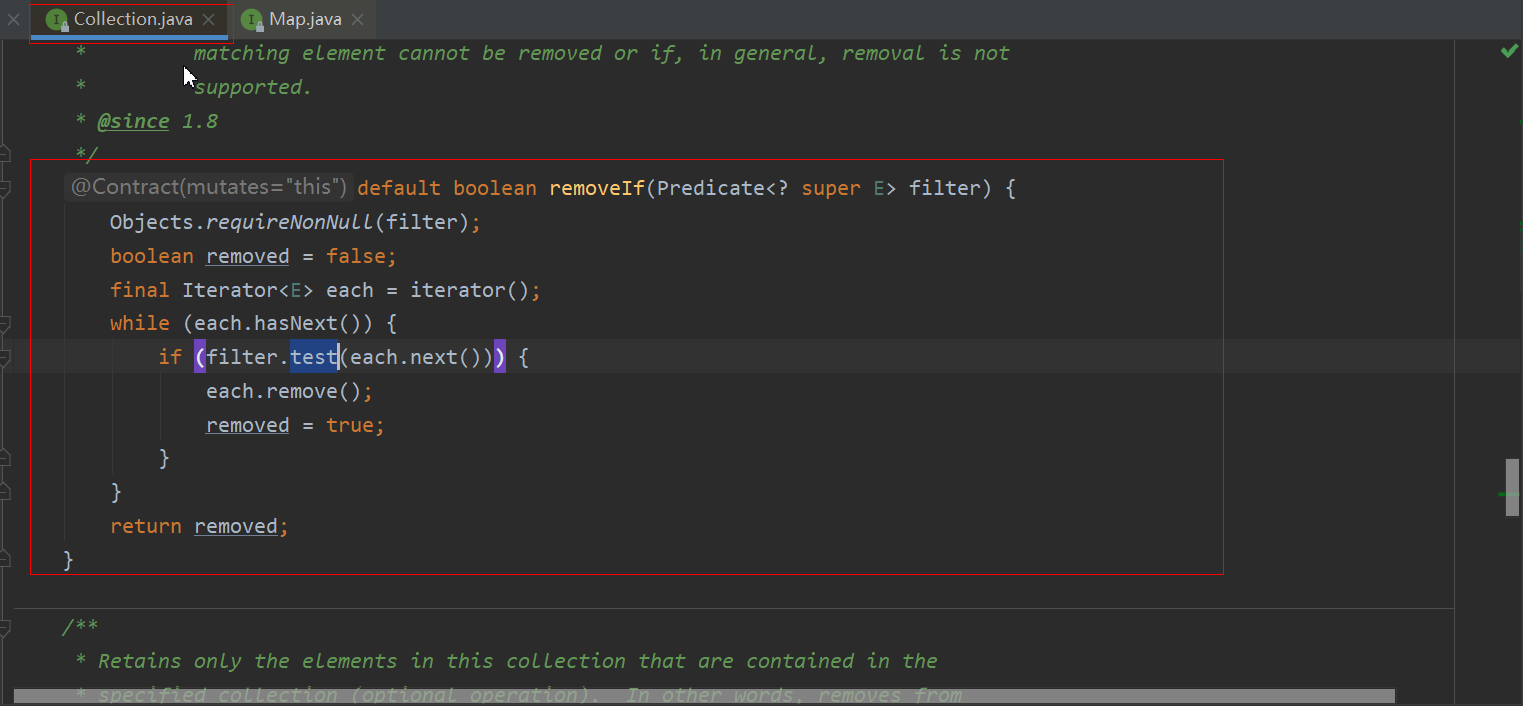Click the selected word test
The height and width of the screenshot is (706, 1523).
[314, 357]
